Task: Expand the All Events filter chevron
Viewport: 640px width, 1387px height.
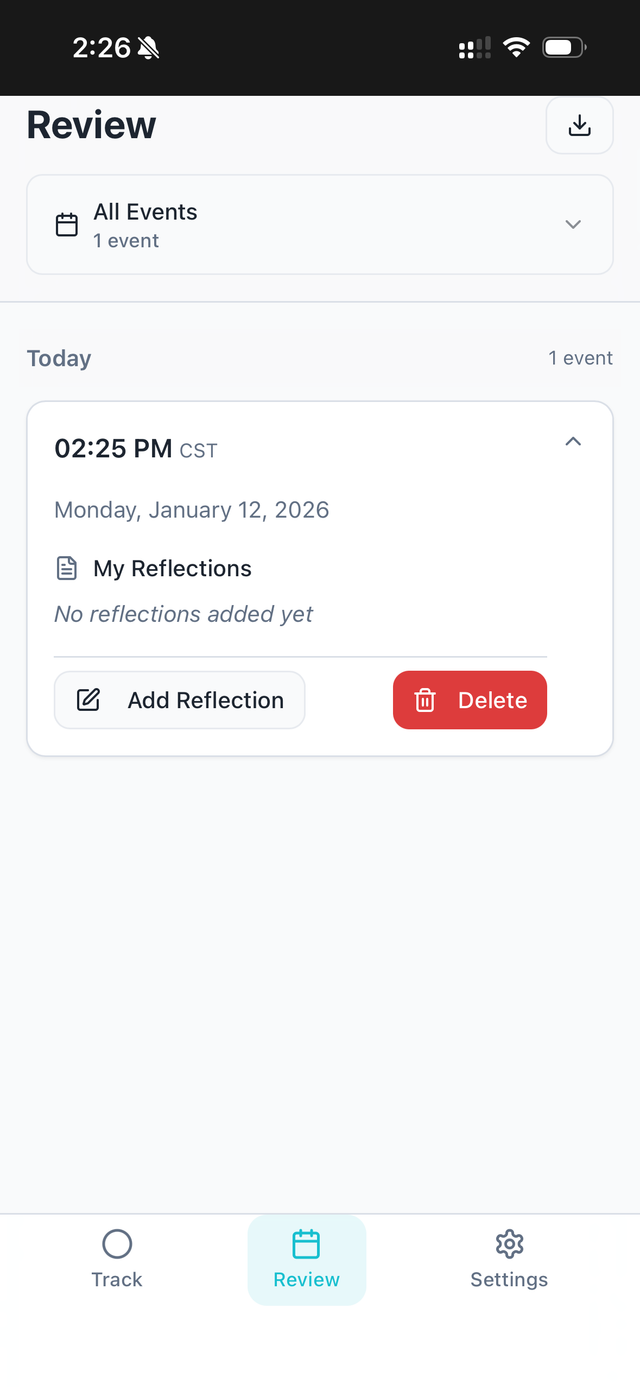Action: pos(573,225)
